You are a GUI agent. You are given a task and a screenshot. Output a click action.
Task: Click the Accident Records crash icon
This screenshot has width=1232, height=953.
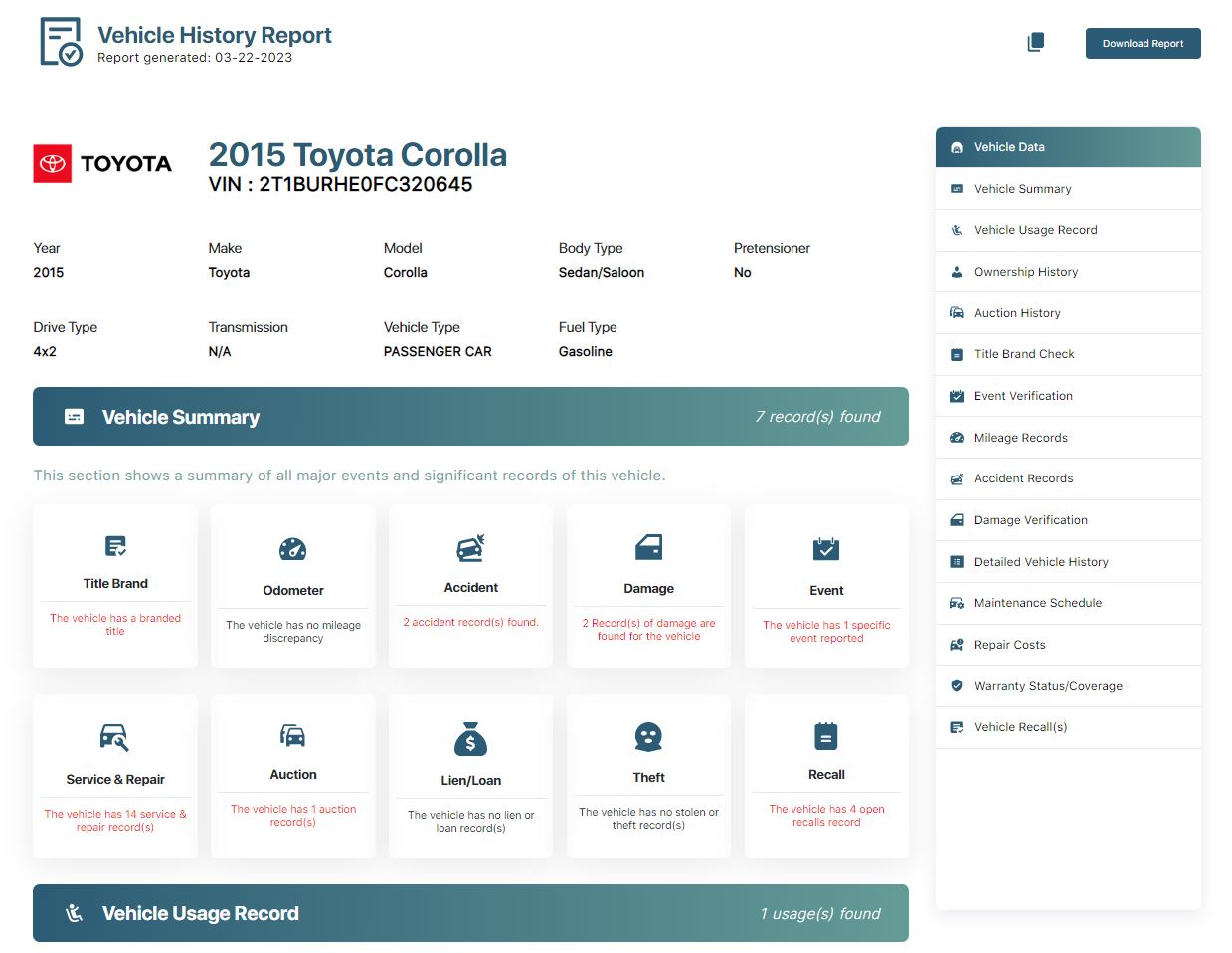pos(957,478)
